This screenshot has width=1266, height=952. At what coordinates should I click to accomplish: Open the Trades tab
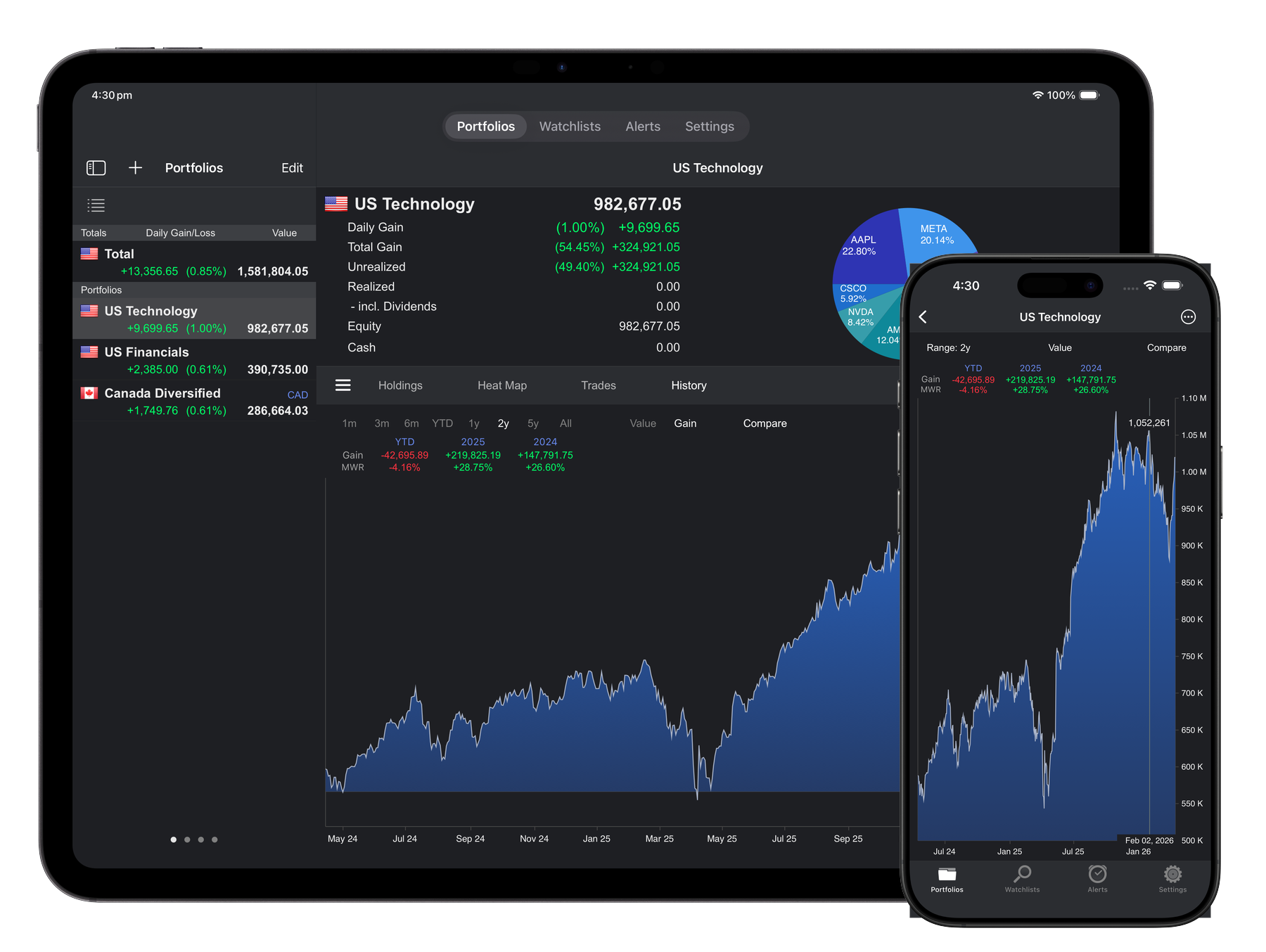coord(599,385)
